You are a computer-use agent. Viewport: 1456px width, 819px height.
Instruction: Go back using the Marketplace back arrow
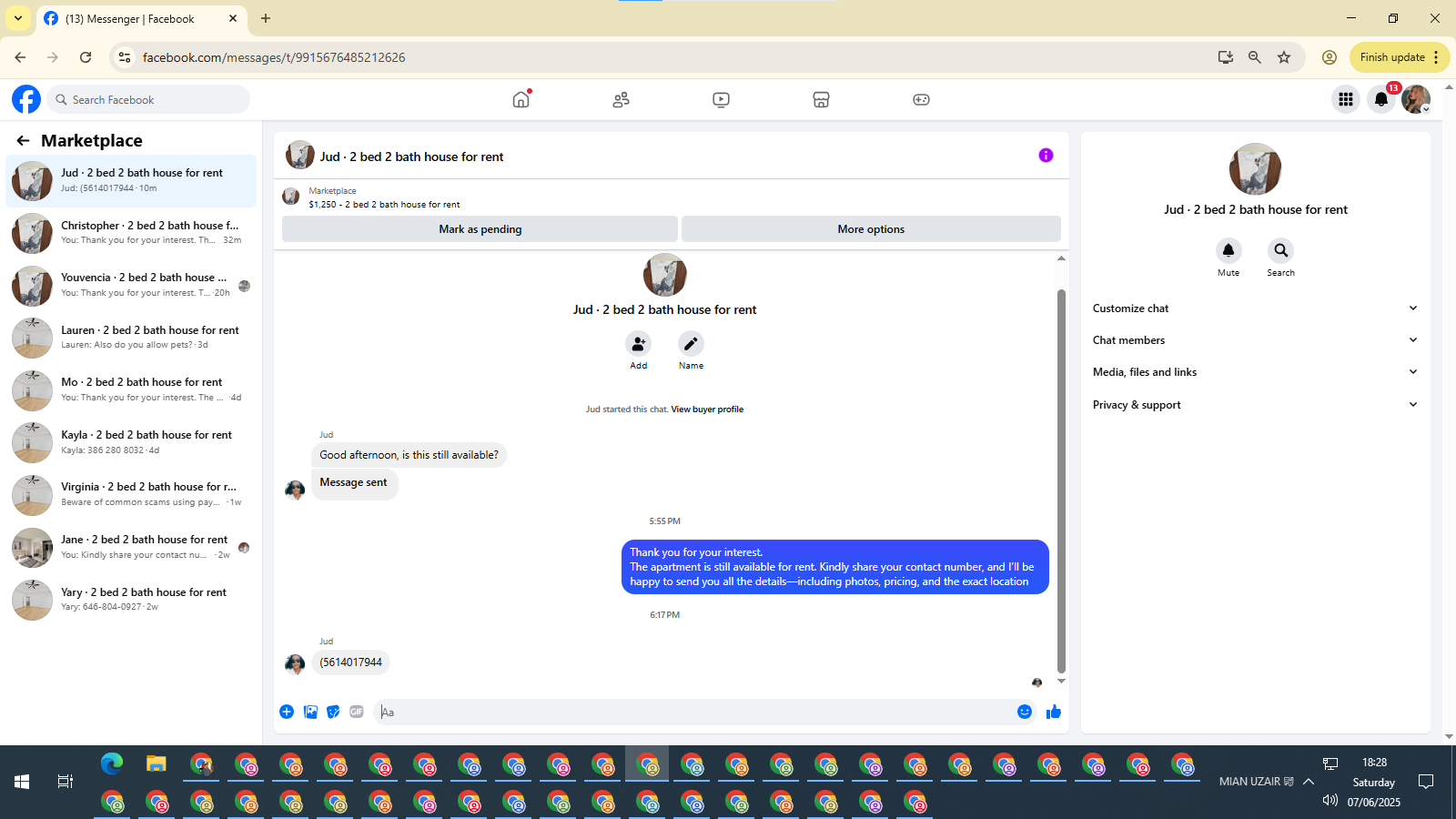tap(23, 140)
